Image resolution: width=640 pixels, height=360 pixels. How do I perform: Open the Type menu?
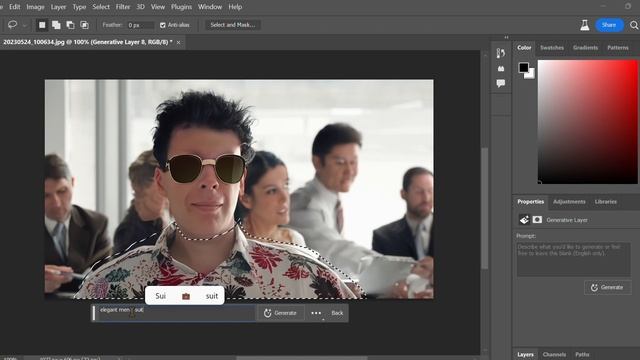pyautogui.click(x=79, y=7)
